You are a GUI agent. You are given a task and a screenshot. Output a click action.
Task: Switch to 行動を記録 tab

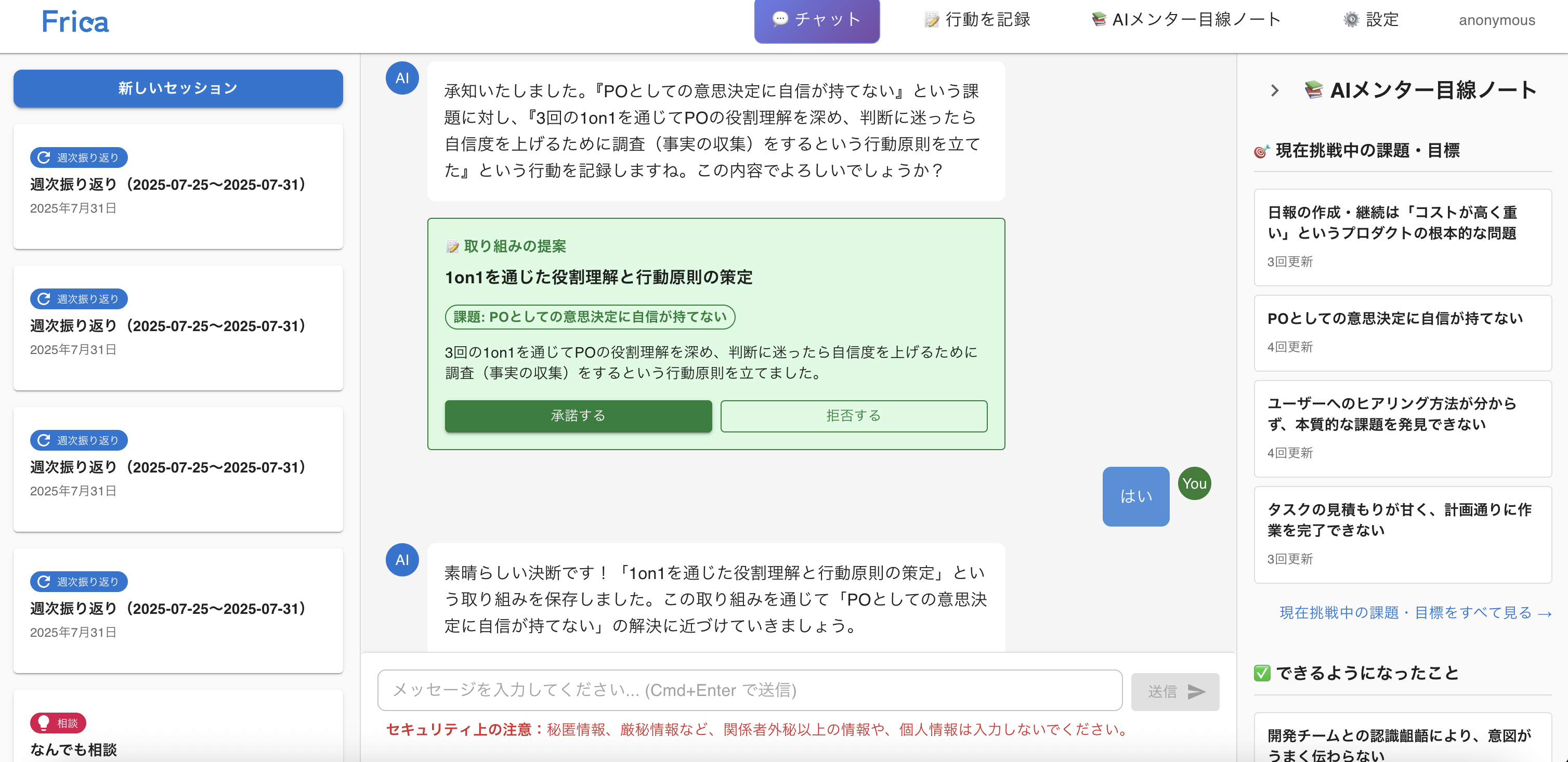(x=976, y=20)
